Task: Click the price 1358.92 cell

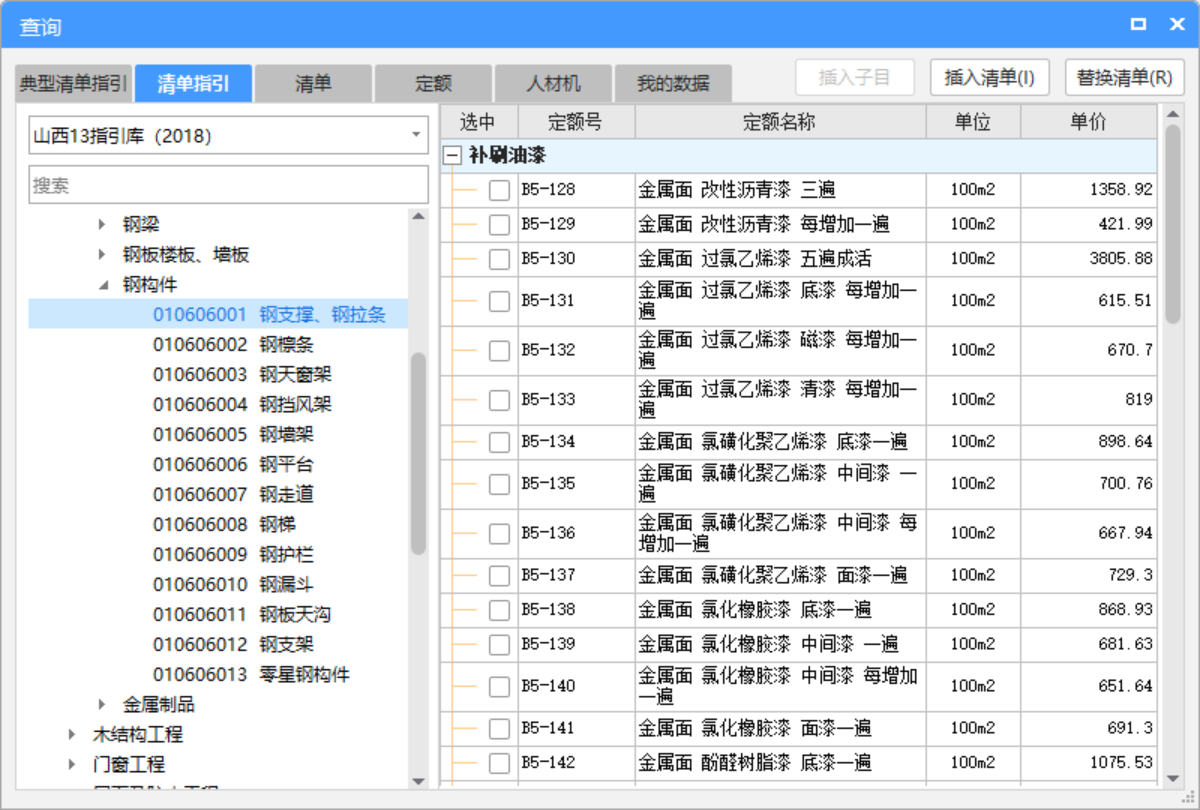Action: [1089, 190]
